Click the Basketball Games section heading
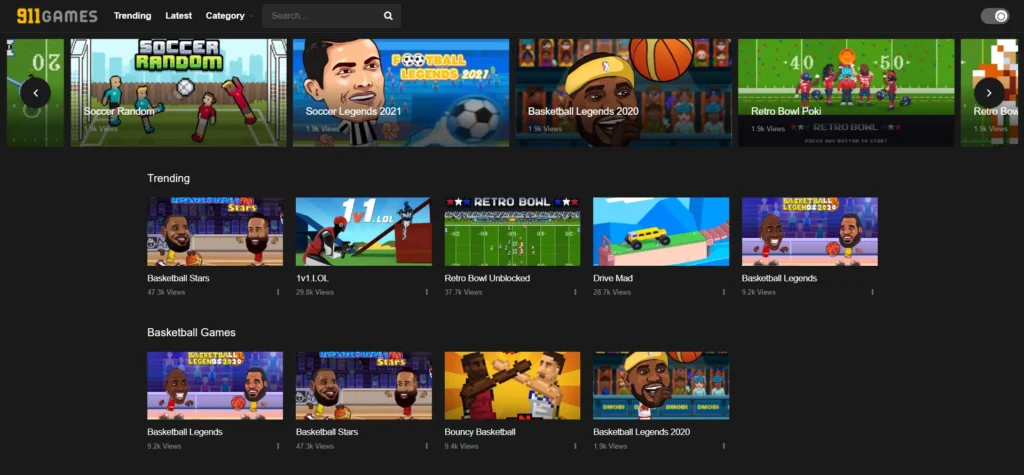Image resolution: width=1024 pixels, height=475 pixels. [191, 332]
